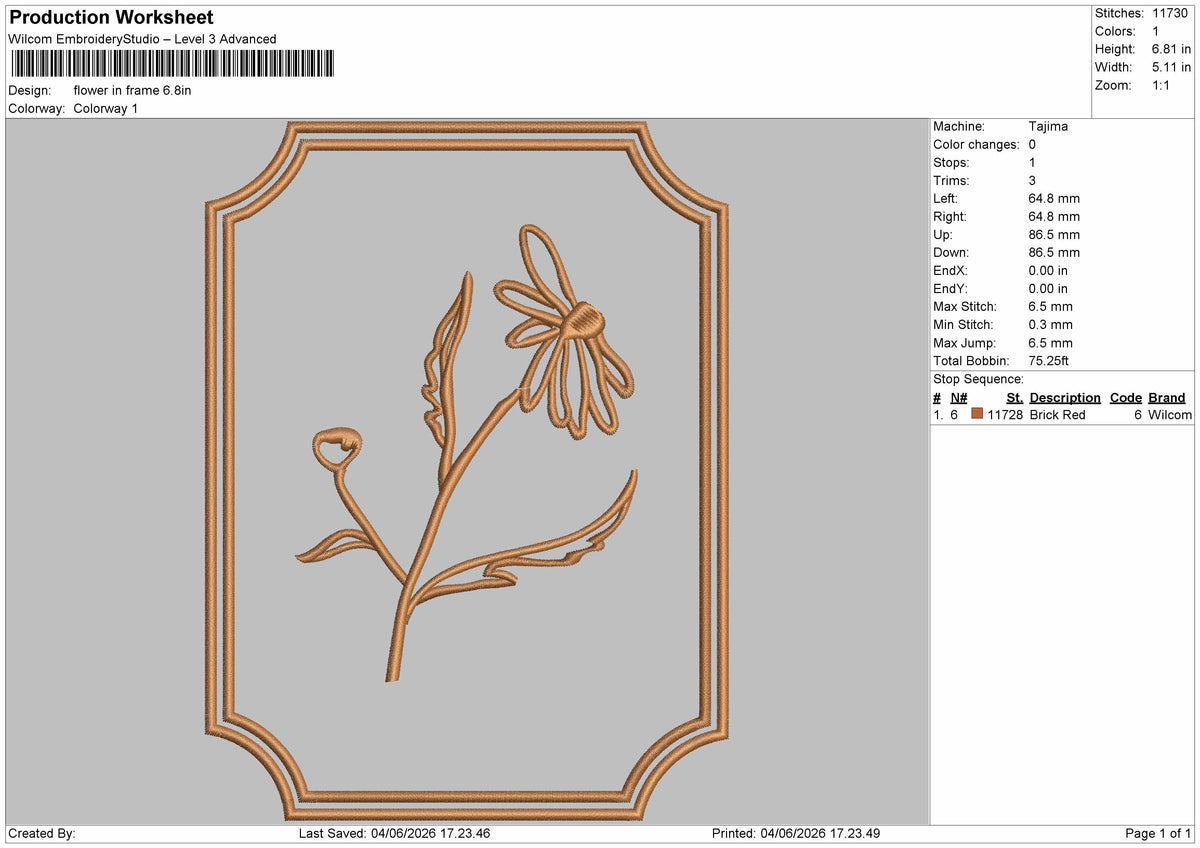Click design name 'flower in frame 6.8in'

point(132,90)
